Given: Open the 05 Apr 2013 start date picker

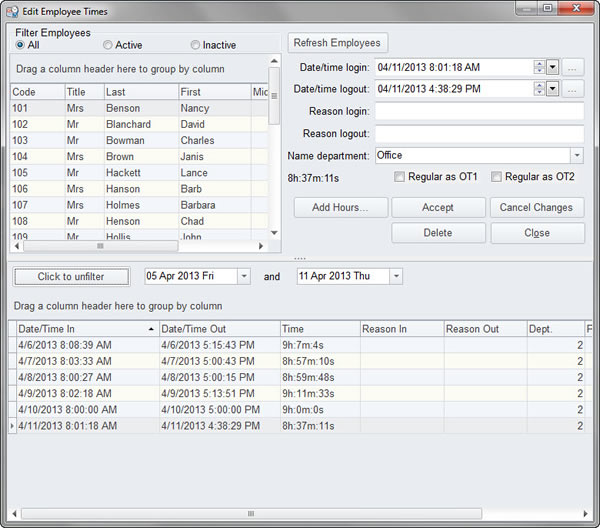Looking at the screenshot, I should point(243,276).
